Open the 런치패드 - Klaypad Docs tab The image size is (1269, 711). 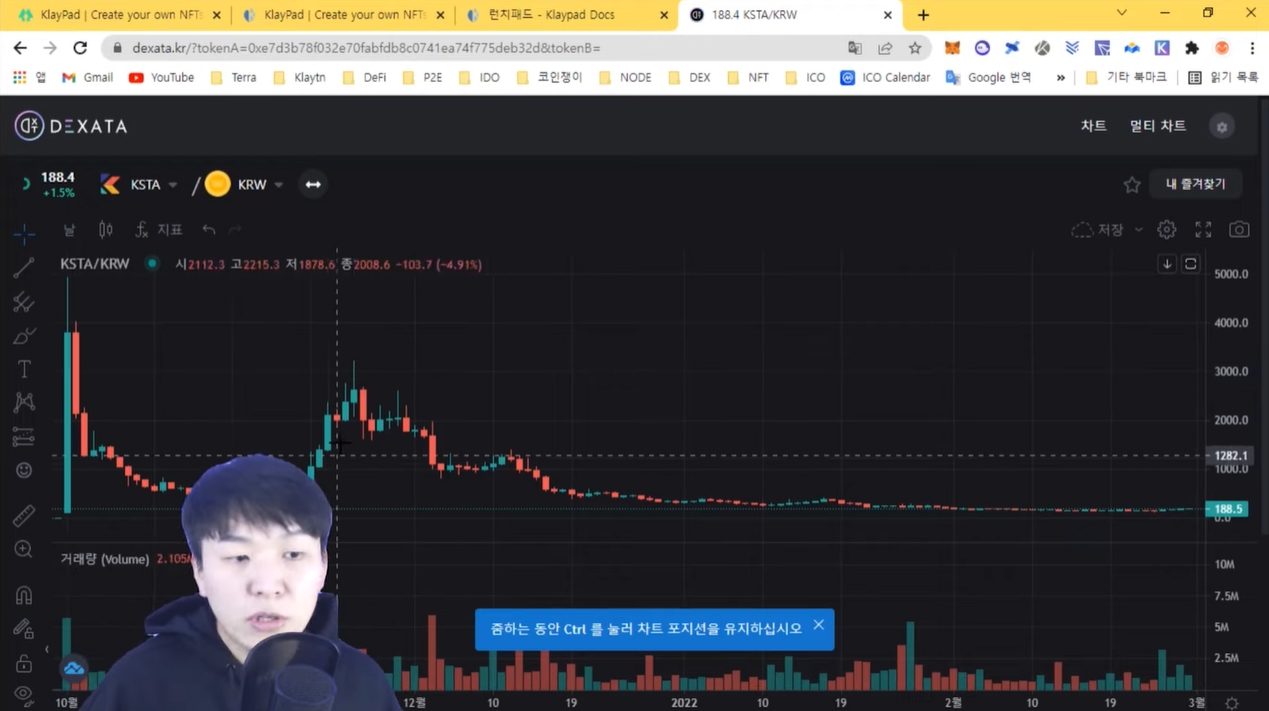click(567, 15)
